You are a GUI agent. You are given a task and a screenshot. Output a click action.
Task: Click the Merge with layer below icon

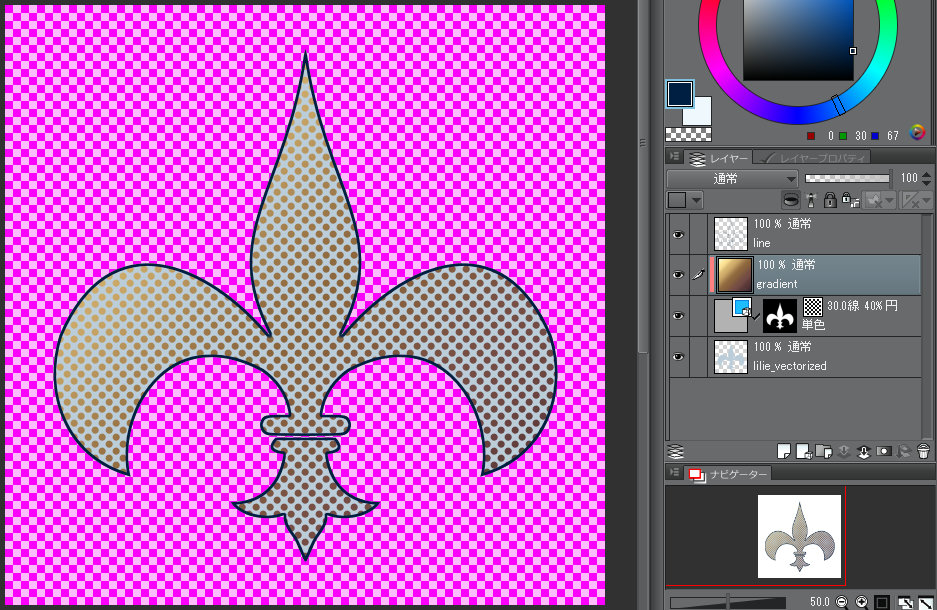[x=863, y=451]
